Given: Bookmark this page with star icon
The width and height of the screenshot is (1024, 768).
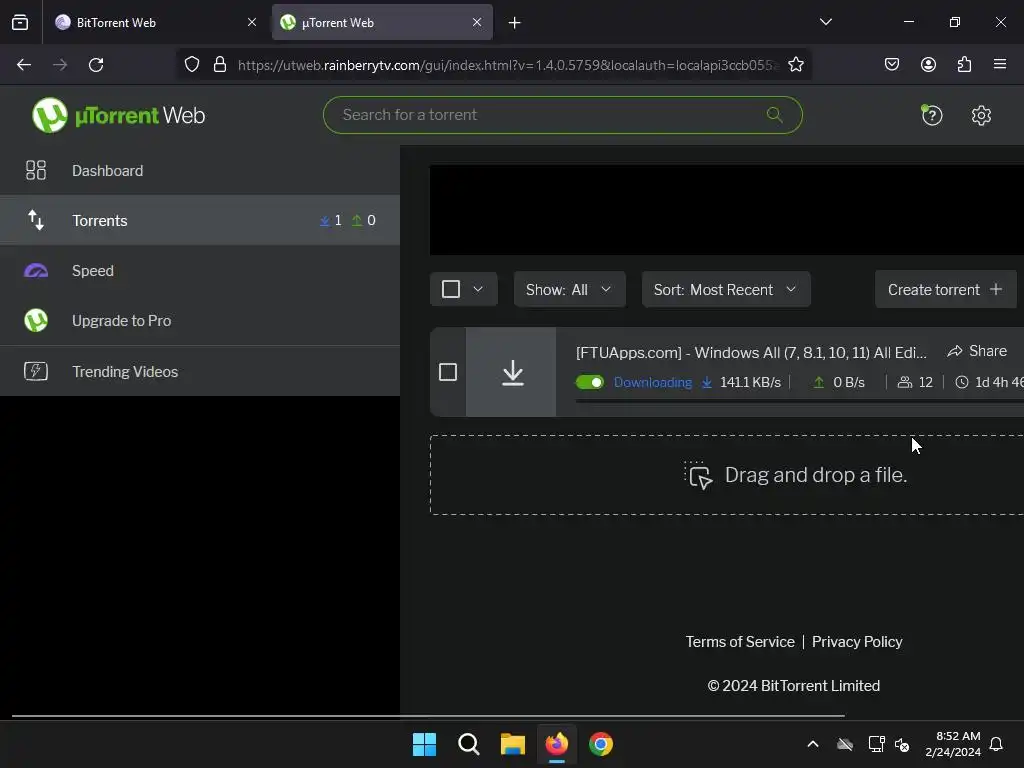Looking at the screenshot, I should pos(795,65).
